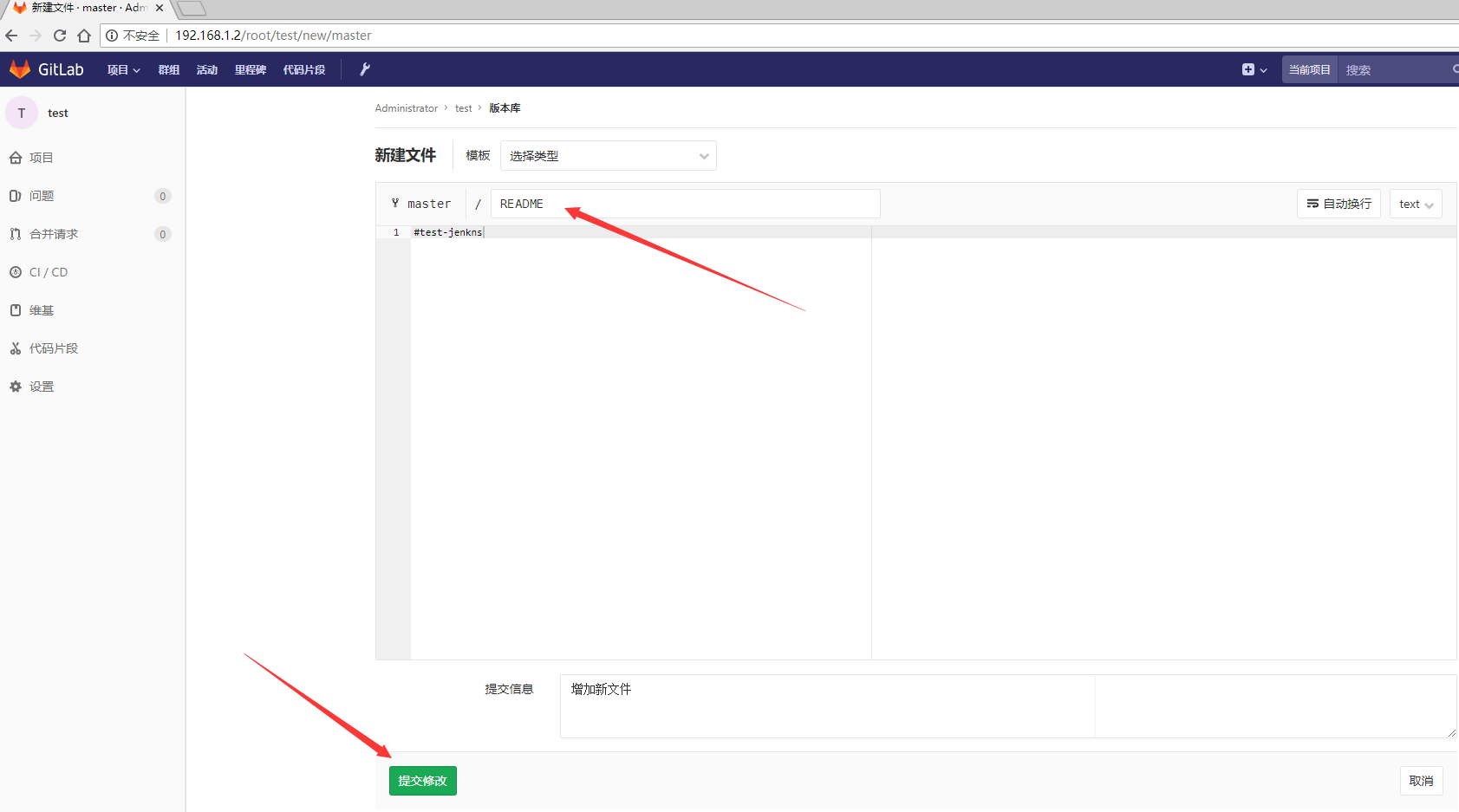Close the browser tab 新建文件
Viewport: 1459px width, 812px height.
[160, 8]
